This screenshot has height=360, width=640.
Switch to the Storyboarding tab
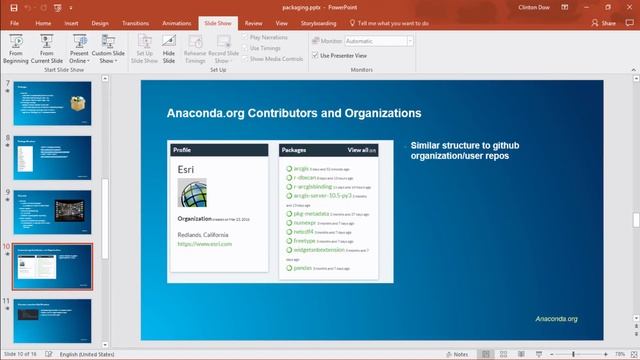[318, 23]
